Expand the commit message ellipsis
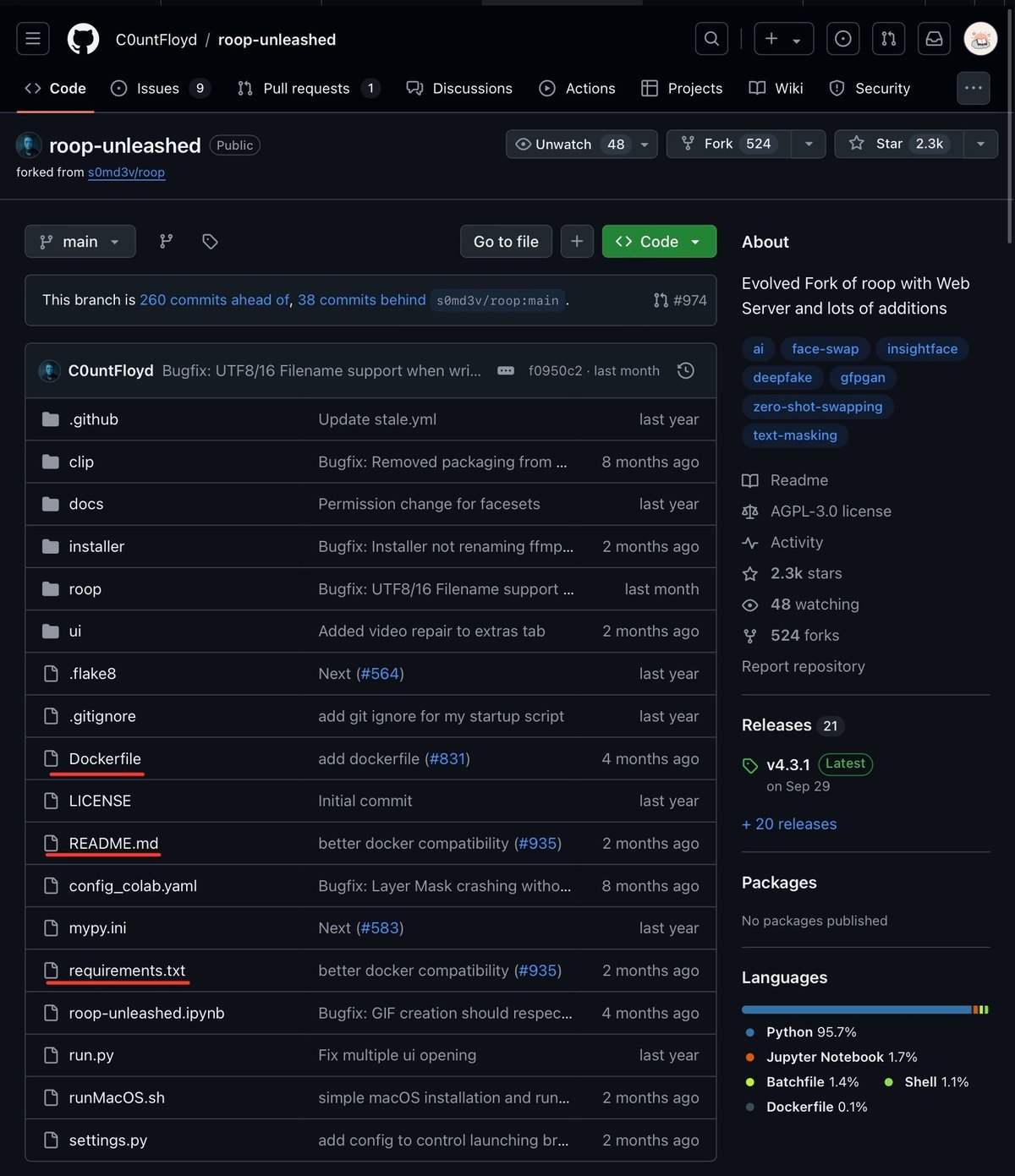 click(506, 370)
